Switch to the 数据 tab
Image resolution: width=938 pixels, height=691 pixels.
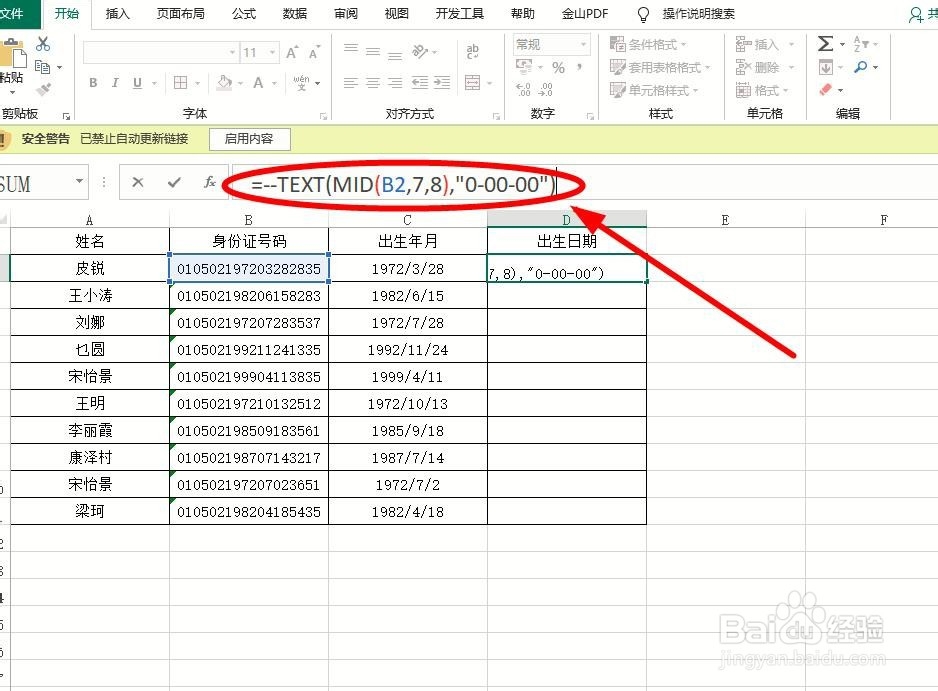point(294,14)
